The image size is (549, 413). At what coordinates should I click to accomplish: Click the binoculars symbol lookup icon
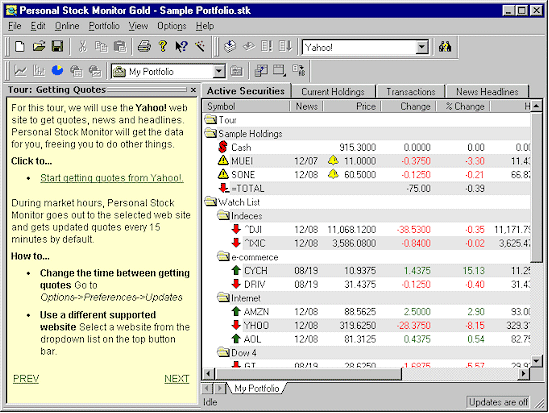(445, 47)
